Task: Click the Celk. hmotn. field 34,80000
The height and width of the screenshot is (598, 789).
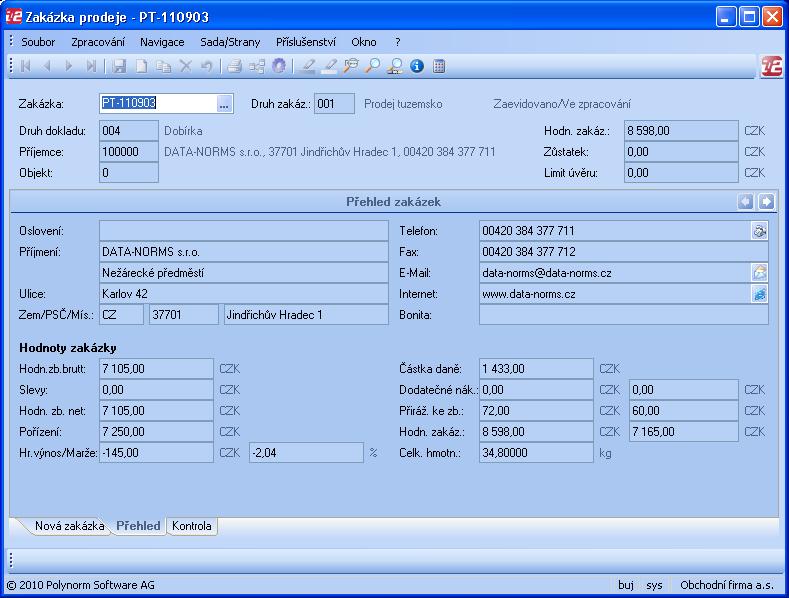Action: point(536,453)
